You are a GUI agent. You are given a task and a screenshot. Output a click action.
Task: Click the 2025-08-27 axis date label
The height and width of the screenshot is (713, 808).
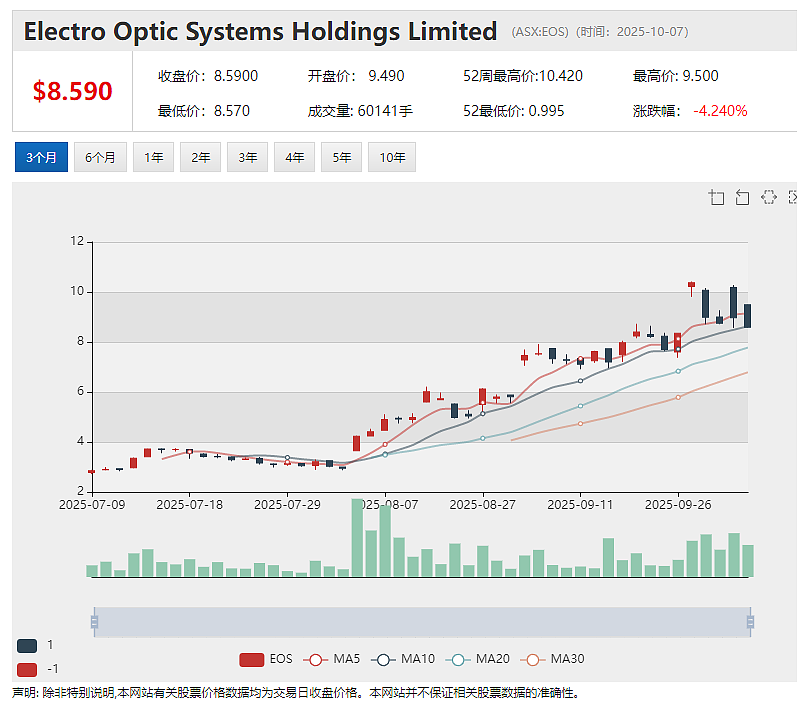coord(483,505)
